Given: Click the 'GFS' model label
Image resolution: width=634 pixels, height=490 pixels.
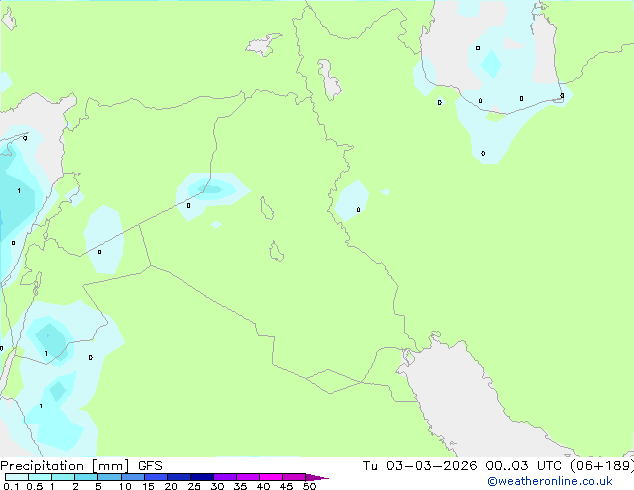Looking at the screenshot, I should [x=150, y=466].
